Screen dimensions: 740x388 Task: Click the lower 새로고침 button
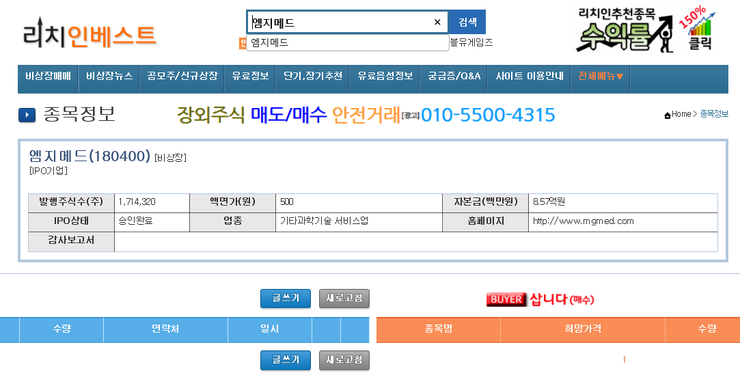coord(344,360)
